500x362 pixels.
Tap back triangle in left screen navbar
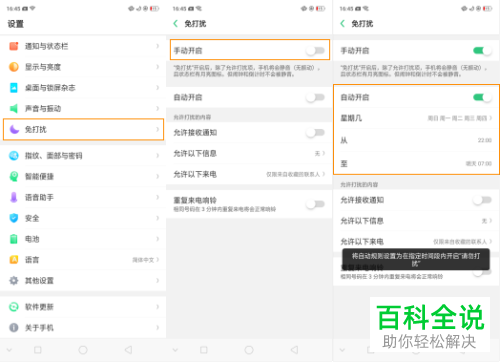point(128,350)
